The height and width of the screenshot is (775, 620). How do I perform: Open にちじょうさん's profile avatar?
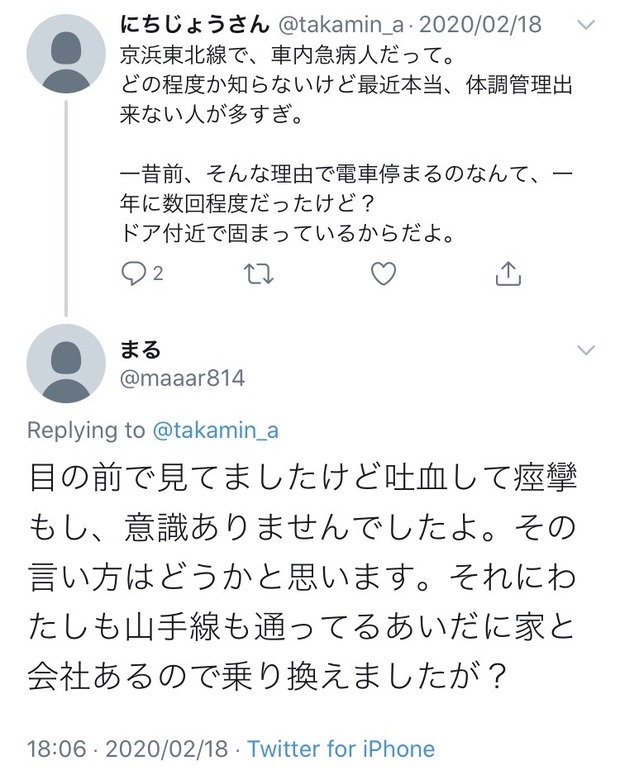66,54
